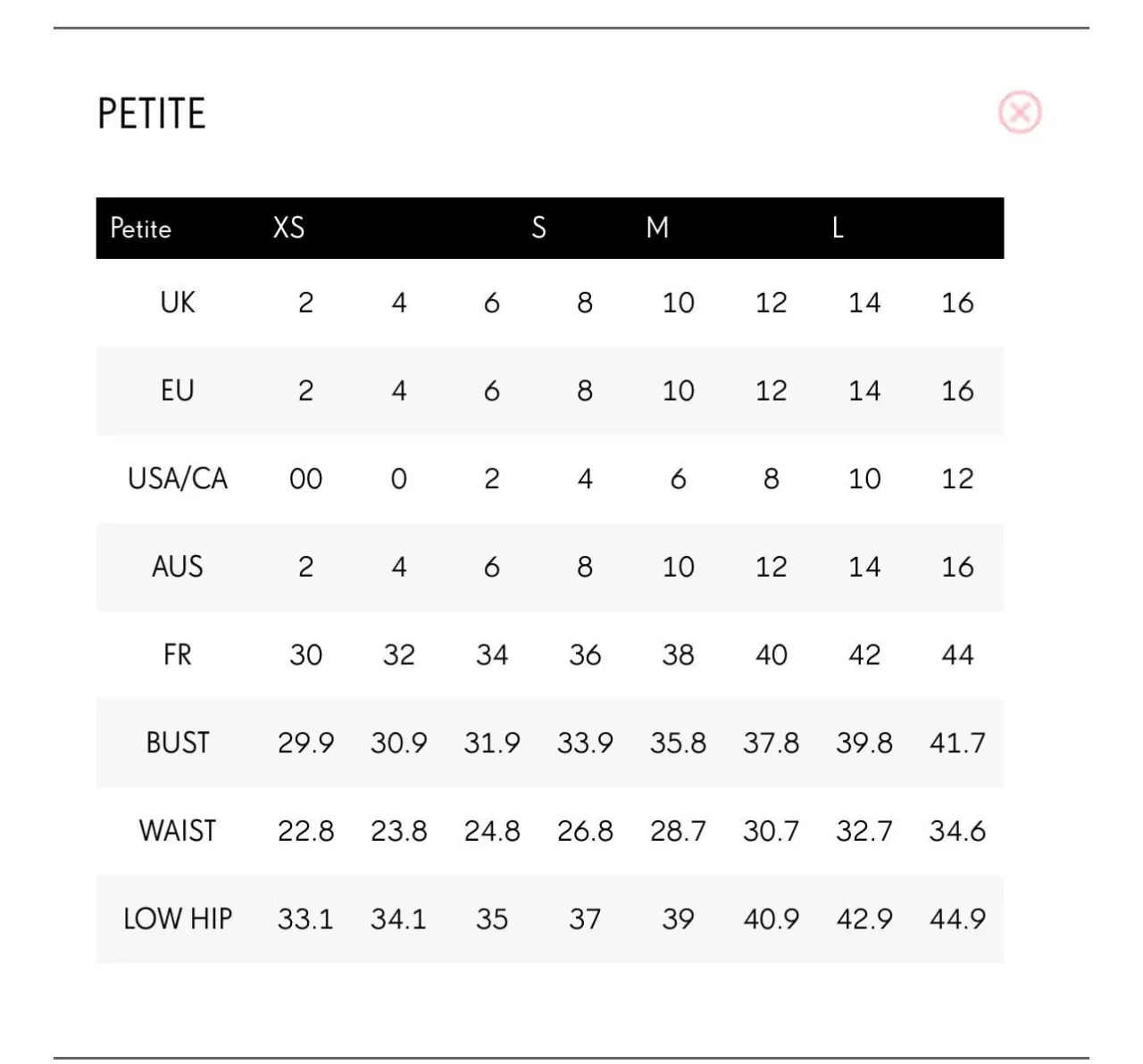Close the Petite size chart popup
Screen dimensions: 1143x1064
pyautogui.click(x=1019, y=113)
